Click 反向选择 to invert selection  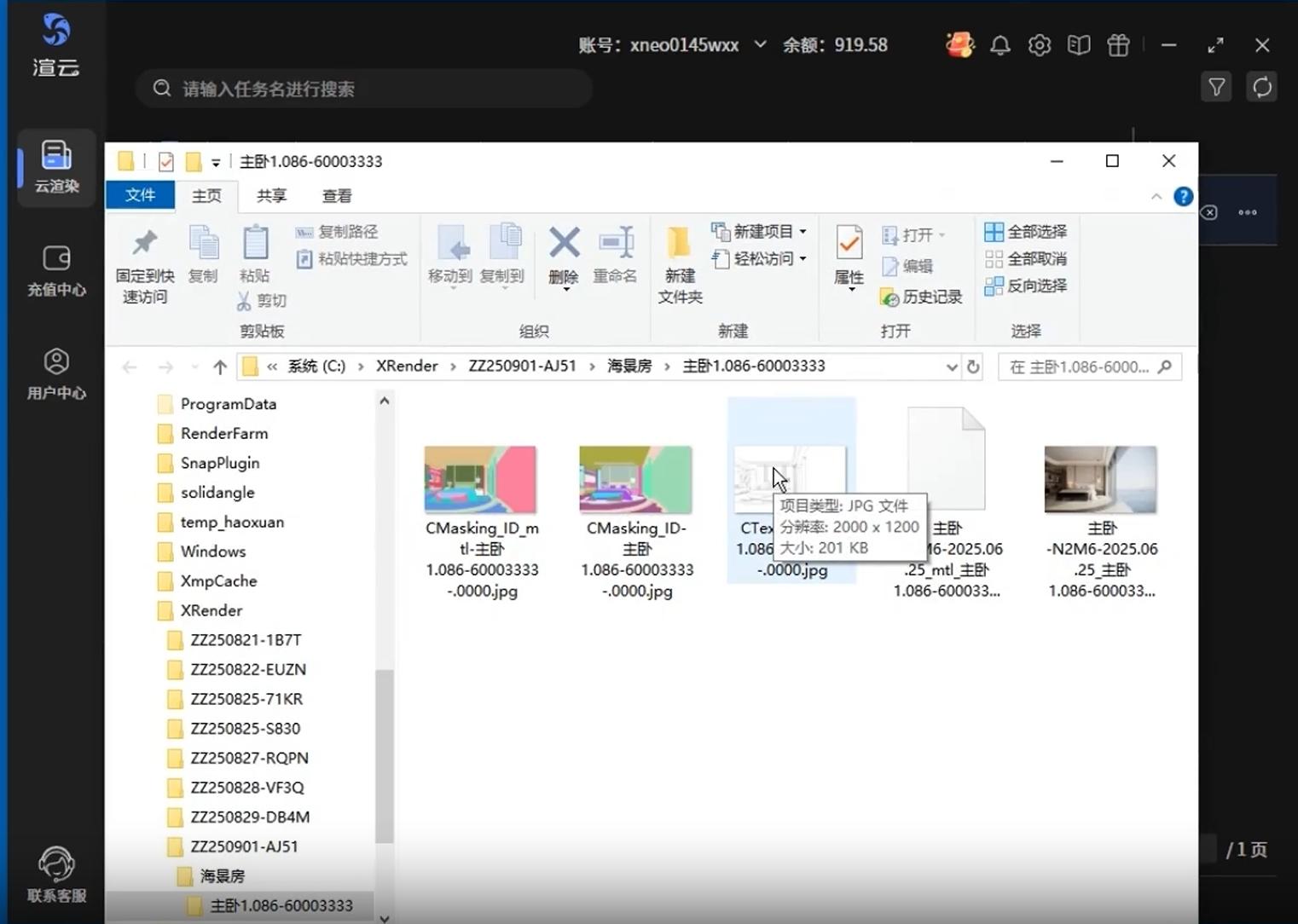(1026, 286)
